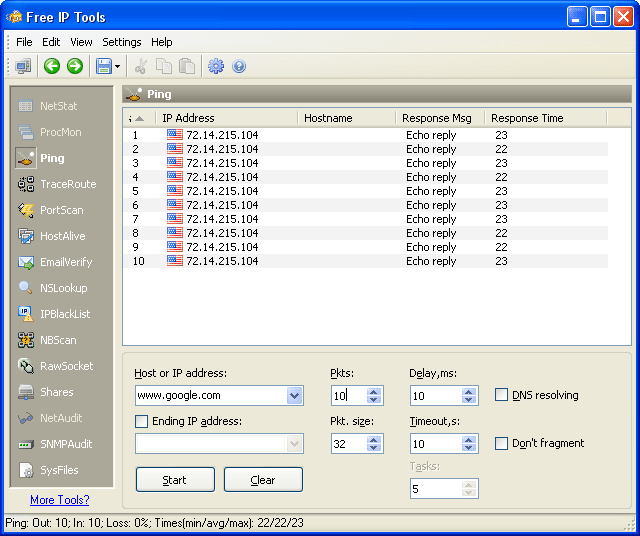Open the View menu
This screenshot has width=640, height=536.
click(81, 42)
